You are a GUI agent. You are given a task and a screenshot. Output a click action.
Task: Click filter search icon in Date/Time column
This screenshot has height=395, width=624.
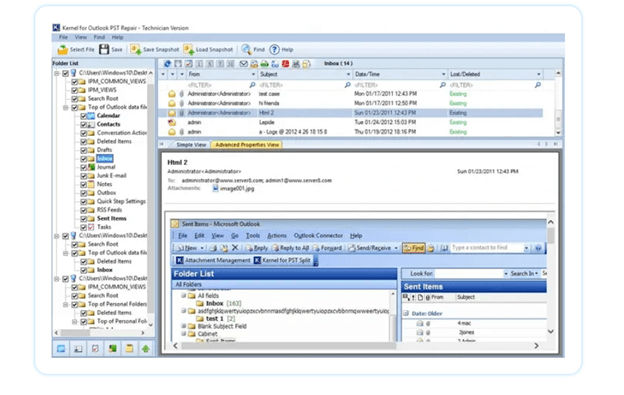tap(443, 85)
